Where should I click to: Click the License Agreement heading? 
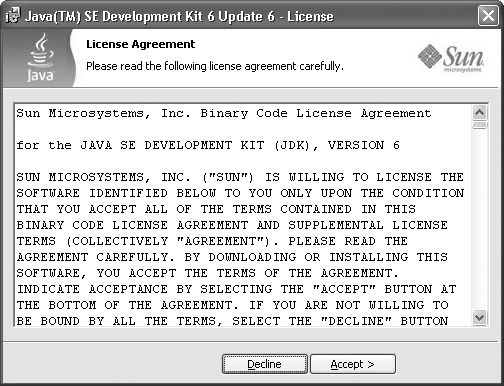(x=140, y=44)
